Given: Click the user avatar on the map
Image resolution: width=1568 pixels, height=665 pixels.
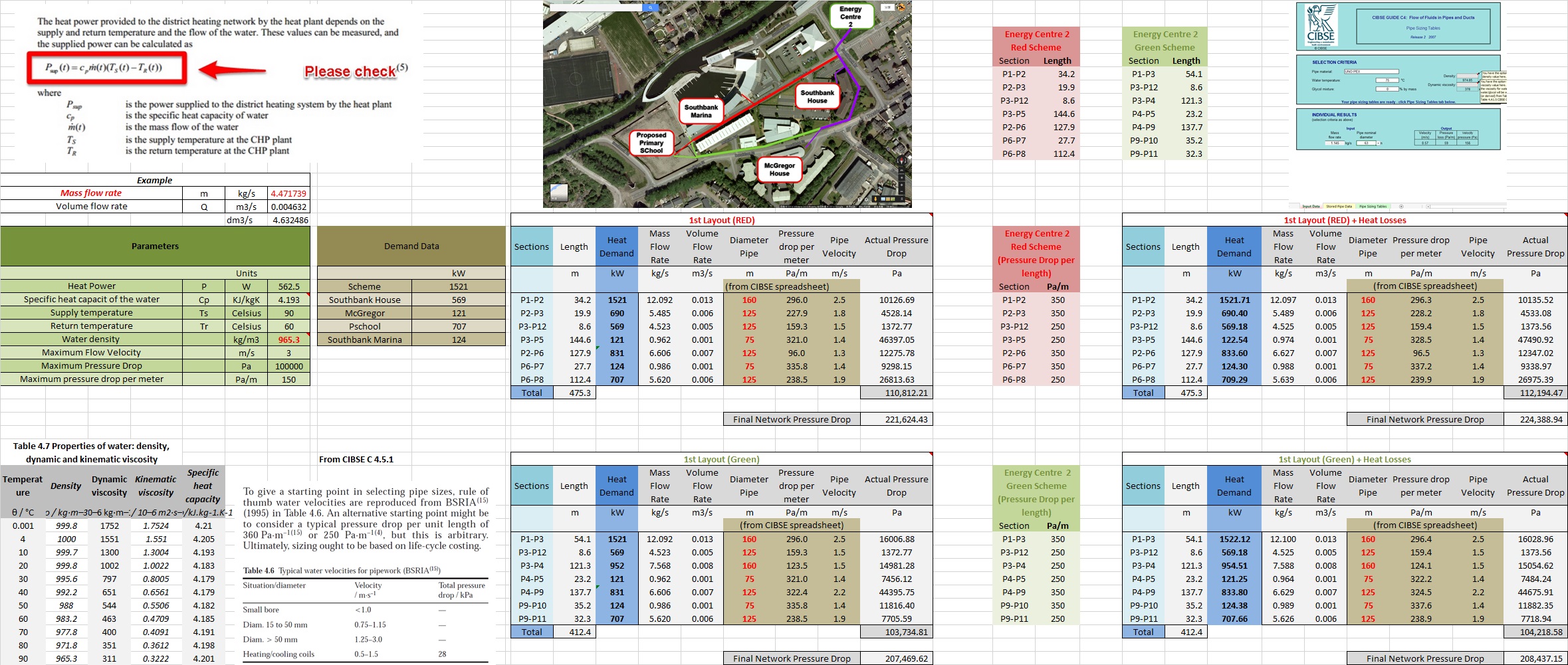Looking at the screenshot, I should point(901,7).
